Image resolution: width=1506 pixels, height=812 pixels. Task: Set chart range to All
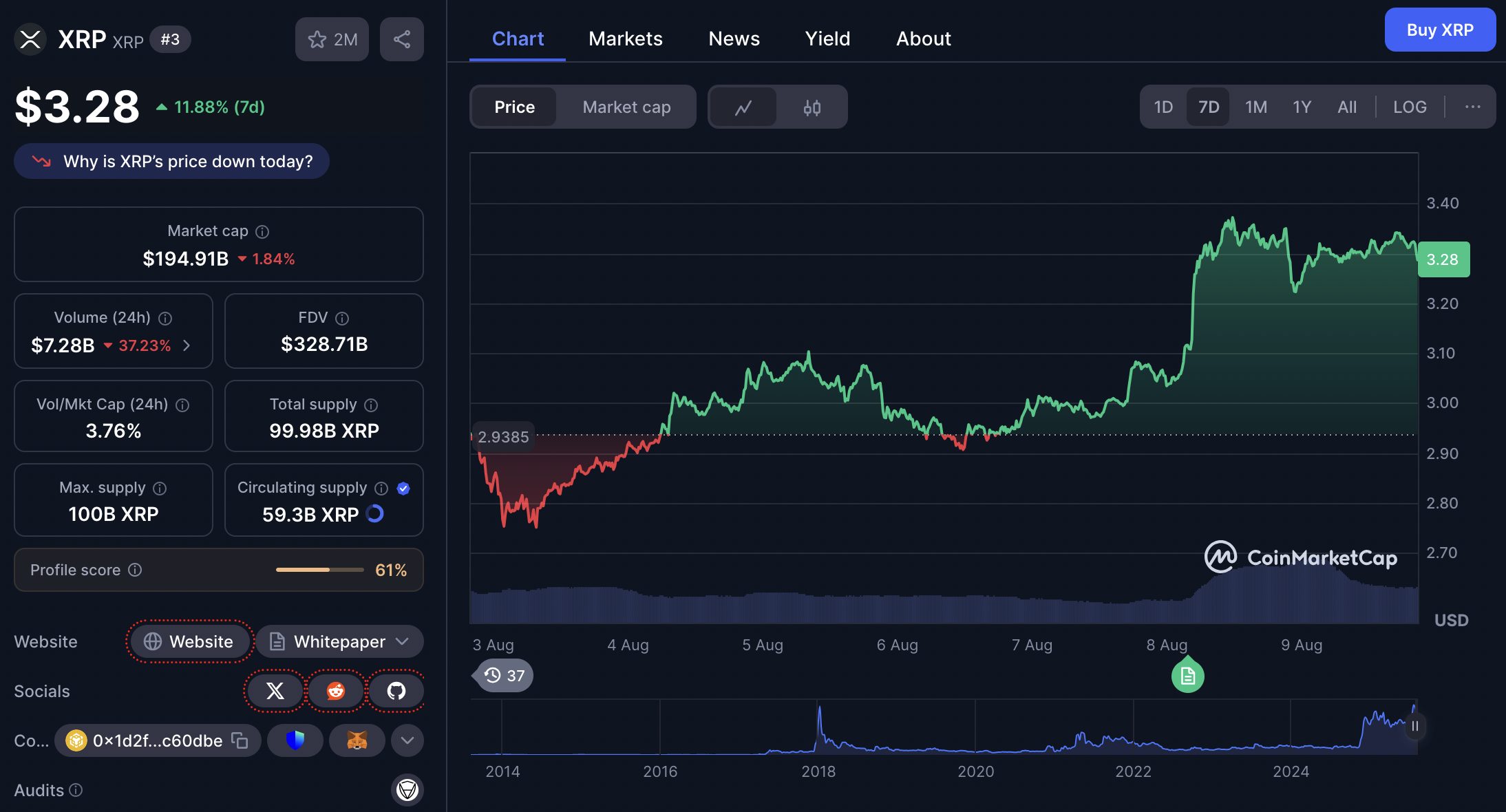pyautogui.click(x=1347, y=107)
